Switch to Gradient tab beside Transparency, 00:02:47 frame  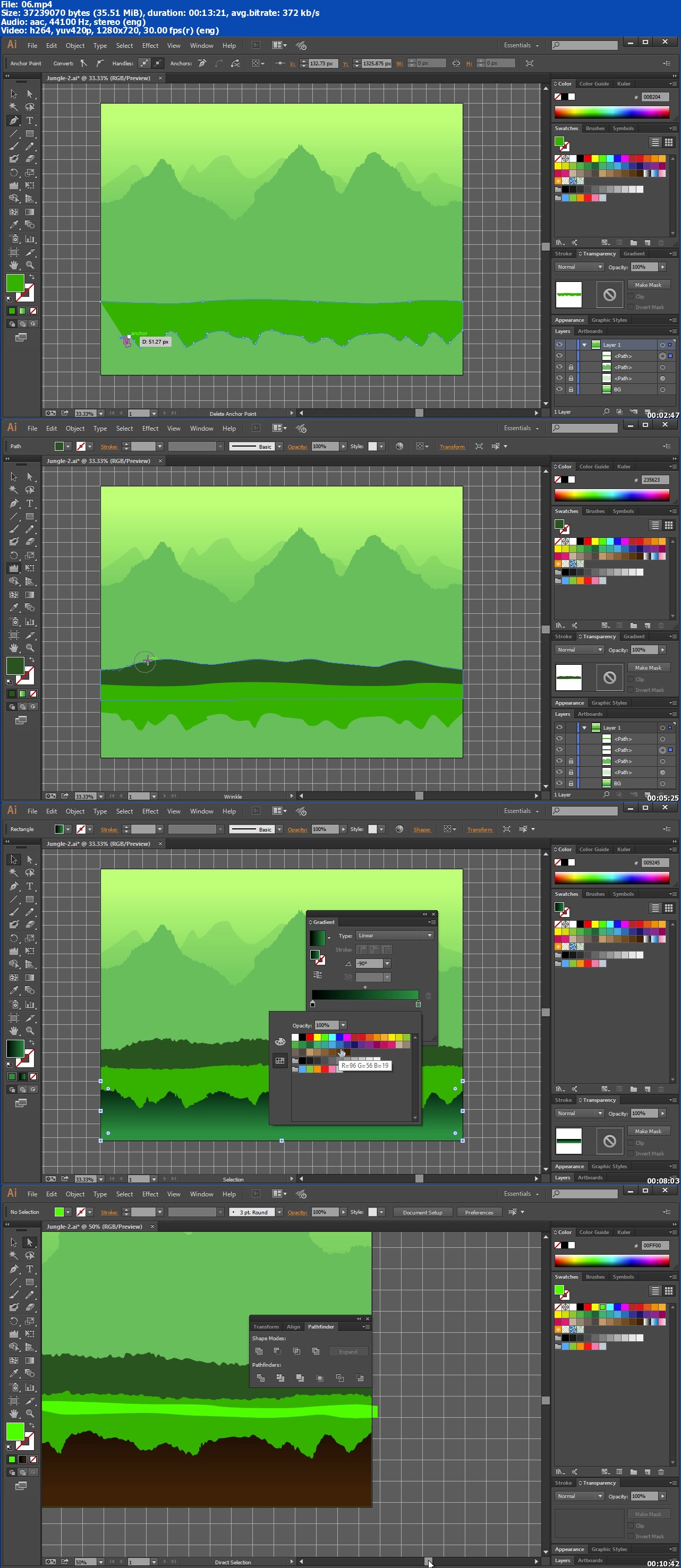(634, 254)
